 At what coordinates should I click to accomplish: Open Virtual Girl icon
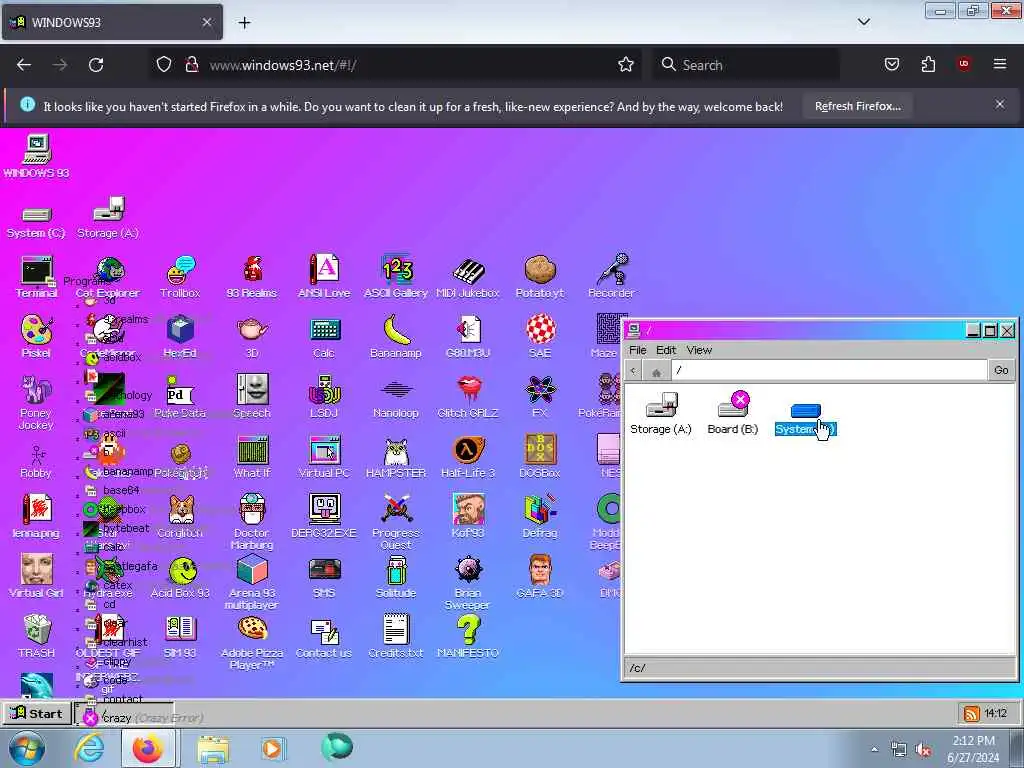click(37, 577)
